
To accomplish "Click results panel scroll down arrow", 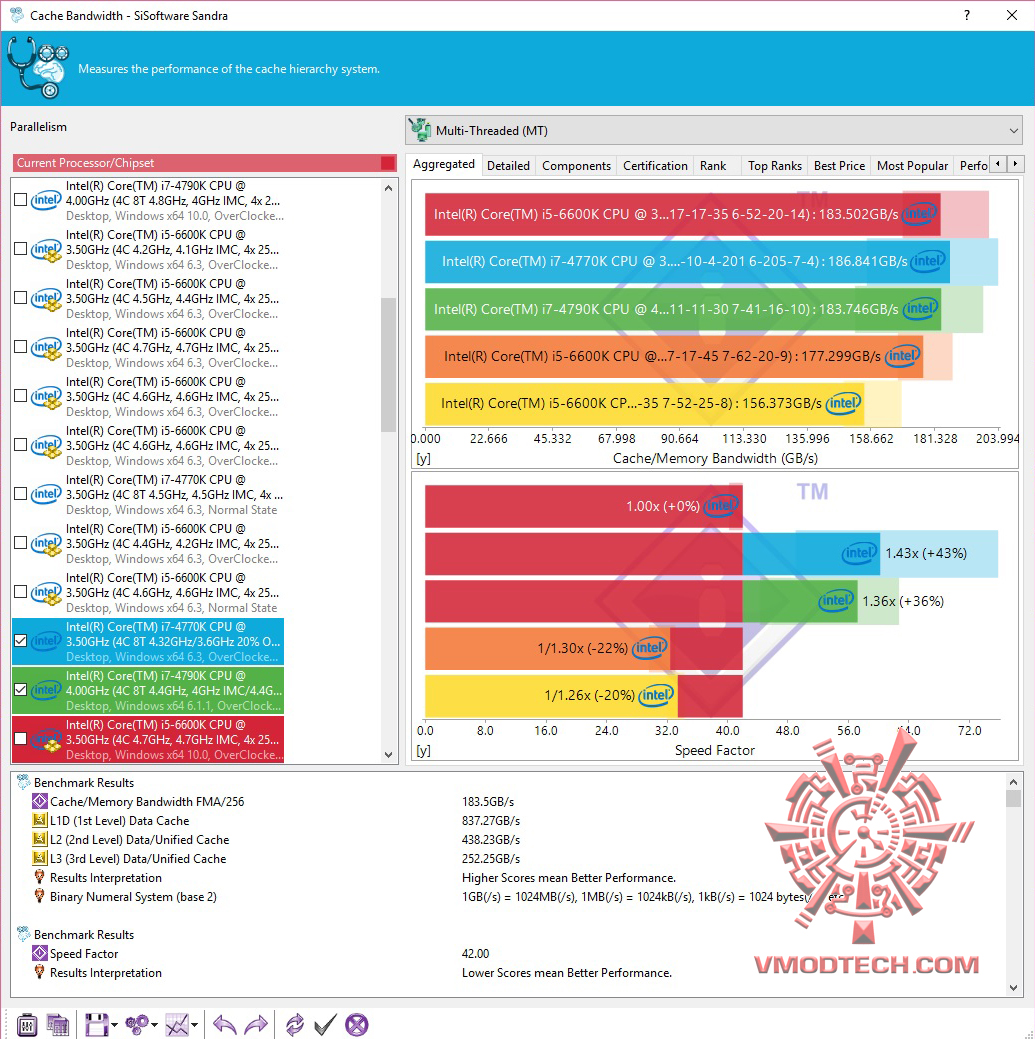I will click(x=1013, y=987).
